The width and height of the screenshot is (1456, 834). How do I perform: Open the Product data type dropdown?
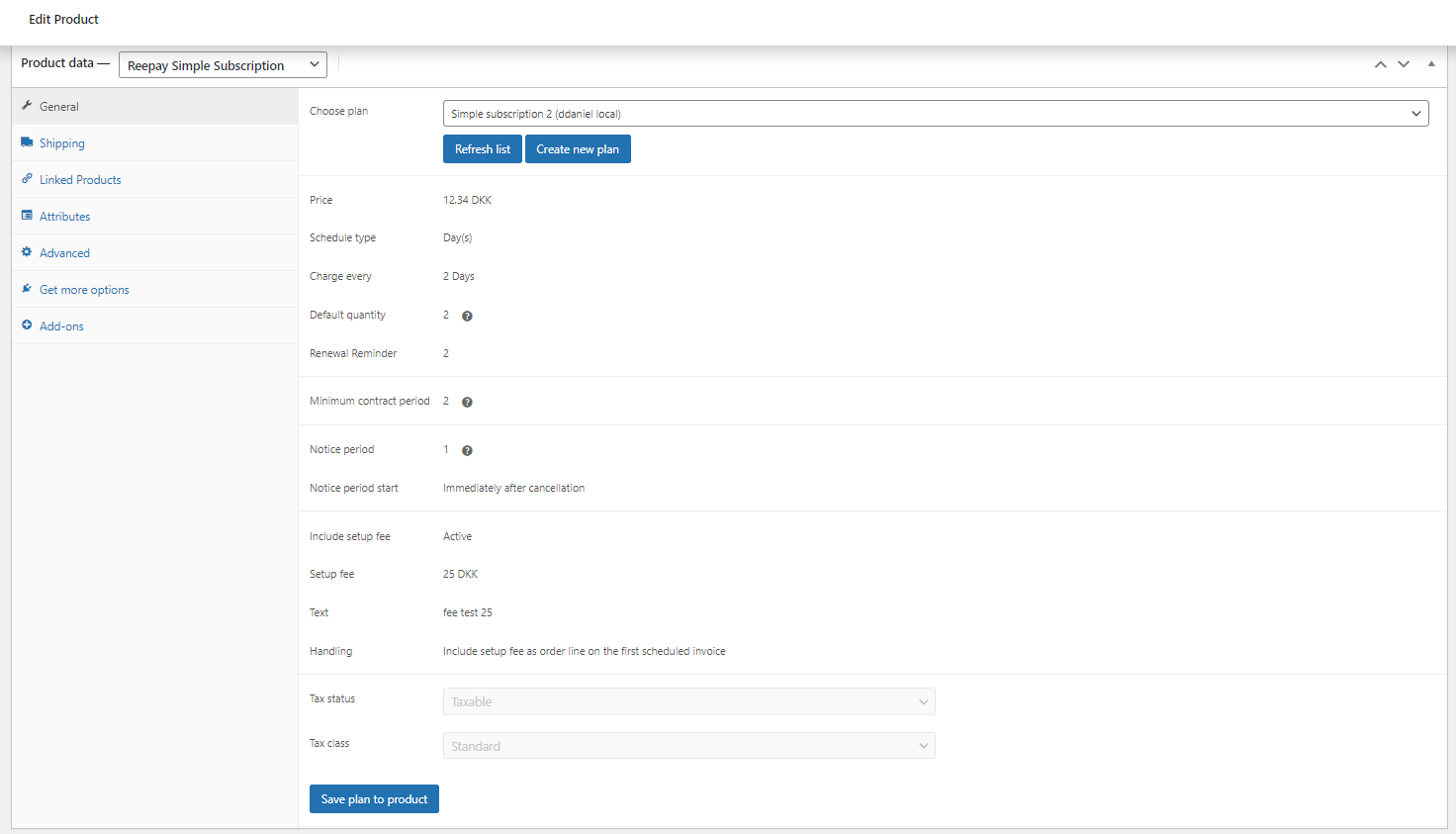tap(222, 64)
